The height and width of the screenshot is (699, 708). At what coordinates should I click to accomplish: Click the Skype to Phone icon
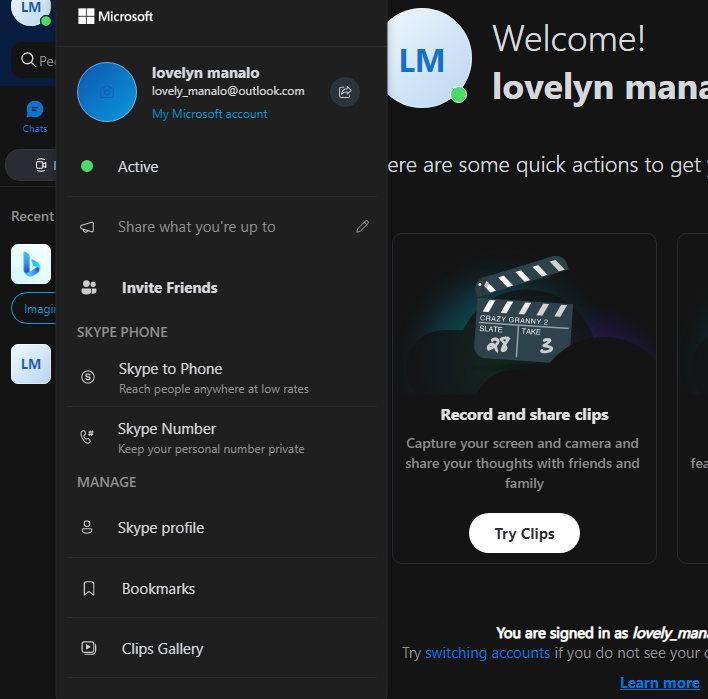click(x=88, y=377)
